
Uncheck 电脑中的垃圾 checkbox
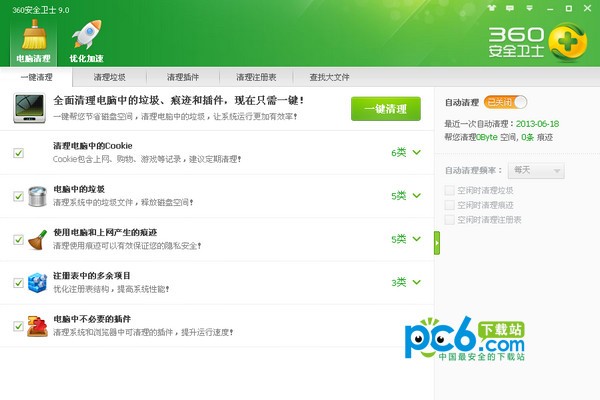(18, 196)
